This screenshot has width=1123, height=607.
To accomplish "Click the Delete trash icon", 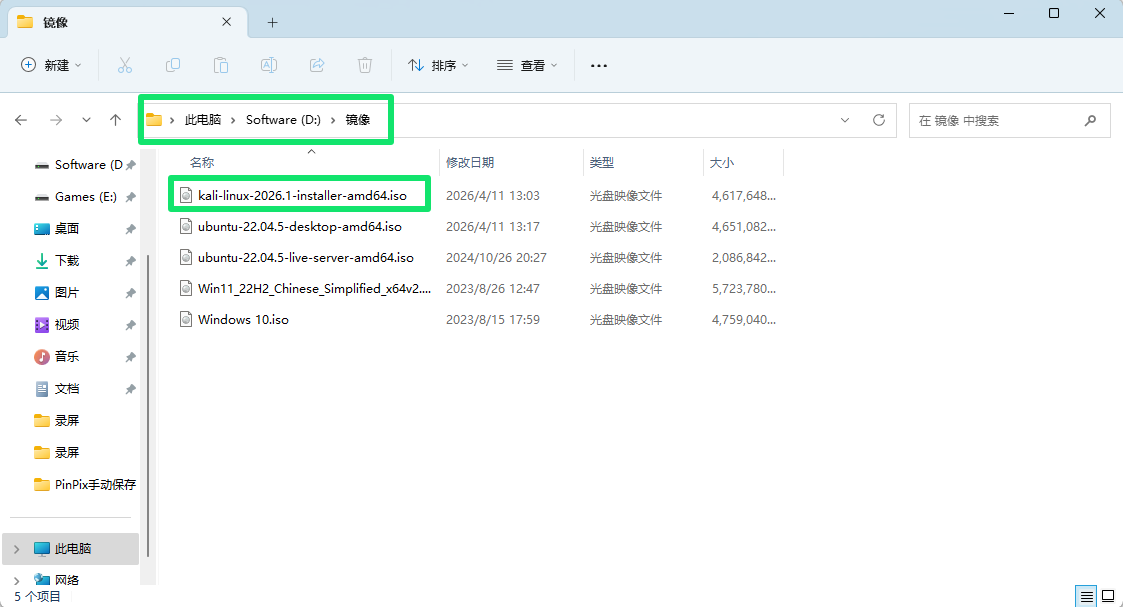I will click(x=365, y=65).
